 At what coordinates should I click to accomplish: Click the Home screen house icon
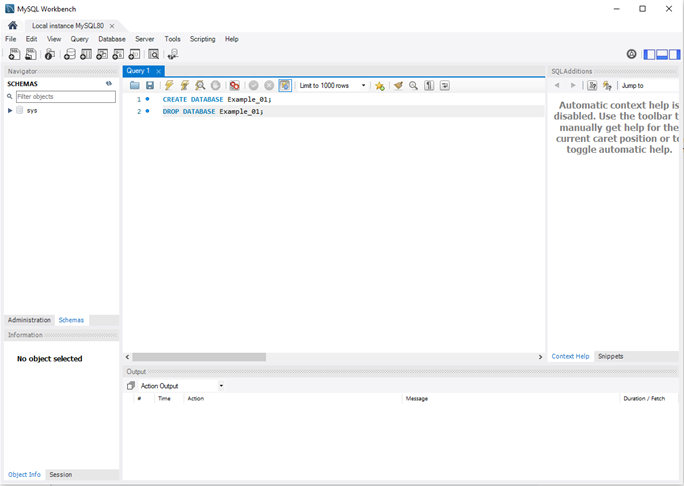tap(13, 25)
